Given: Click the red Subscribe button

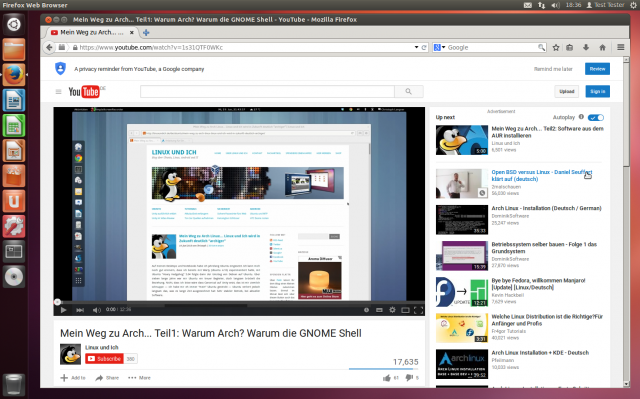Looking at the screenshot, I should pyautogui.click(x=104, y=359).
